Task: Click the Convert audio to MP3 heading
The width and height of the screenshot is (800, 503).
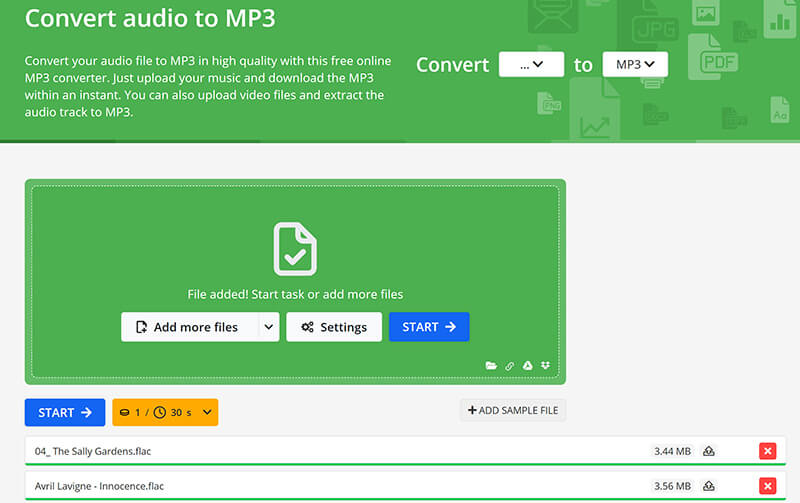Action: pos(150,18)
